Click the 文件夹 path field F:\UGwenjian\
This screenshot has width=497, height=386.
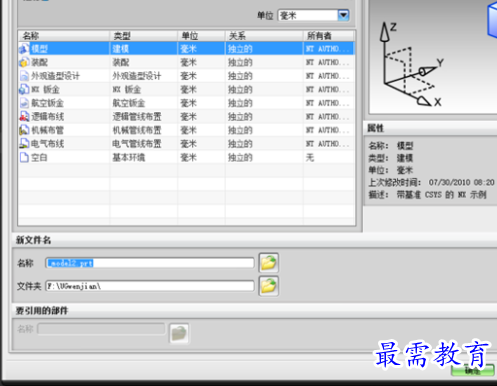150,286
